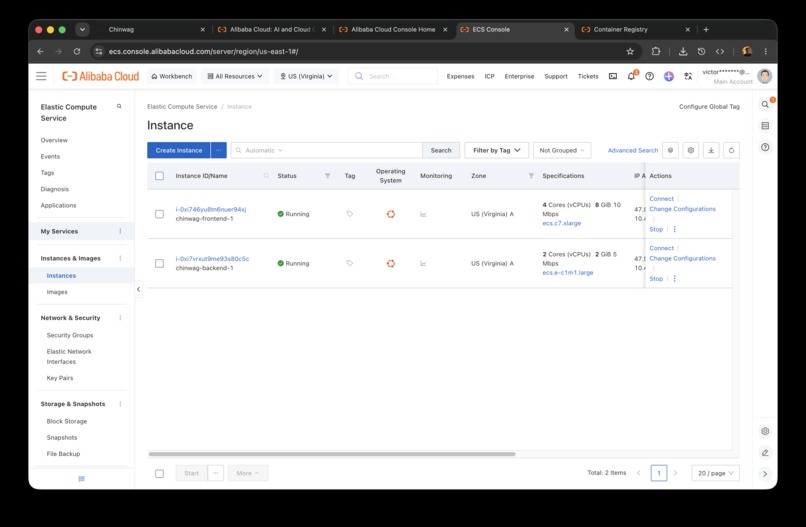806x527 pixels.
Task: Click the refresh instance list icon
Action: click(731, 150)
